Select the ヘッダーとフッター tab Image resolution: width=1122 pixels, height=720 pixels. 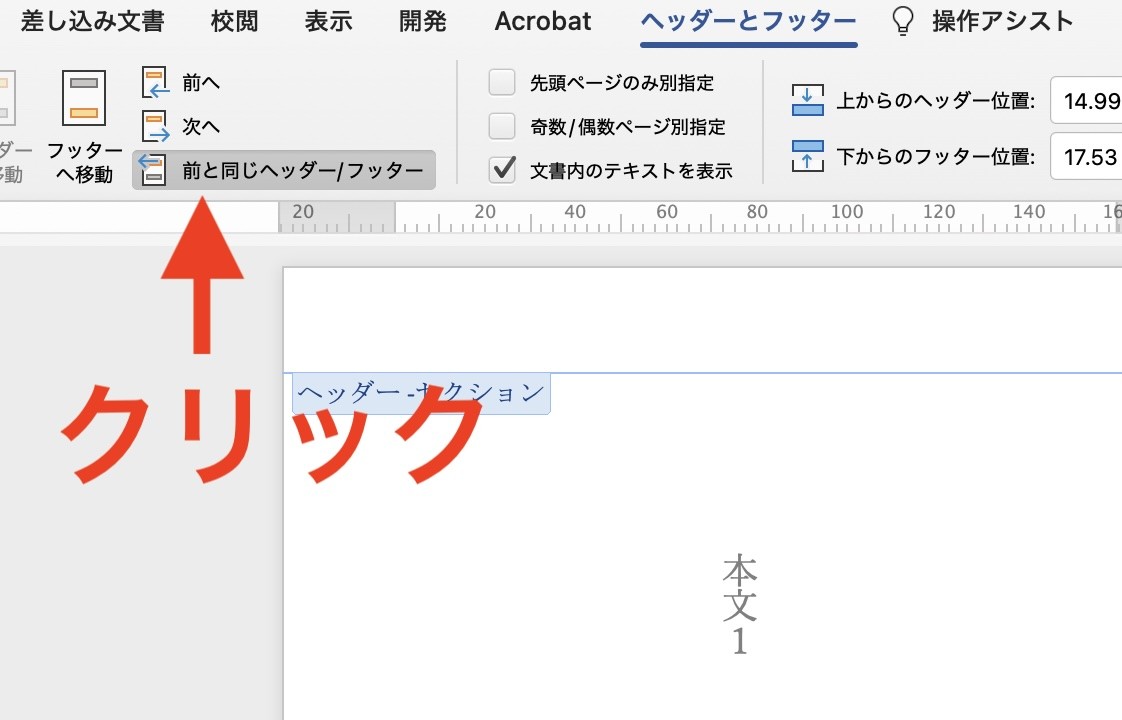point(748,21)
